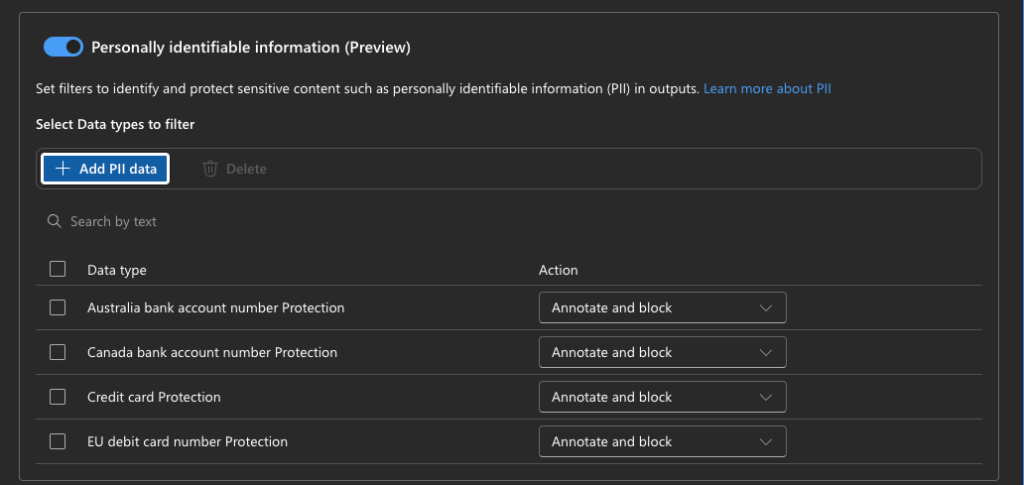Open the Credit card Protection action dropdown
Viewport: 1024px width, 485px height.
click(x=662, y=397)
